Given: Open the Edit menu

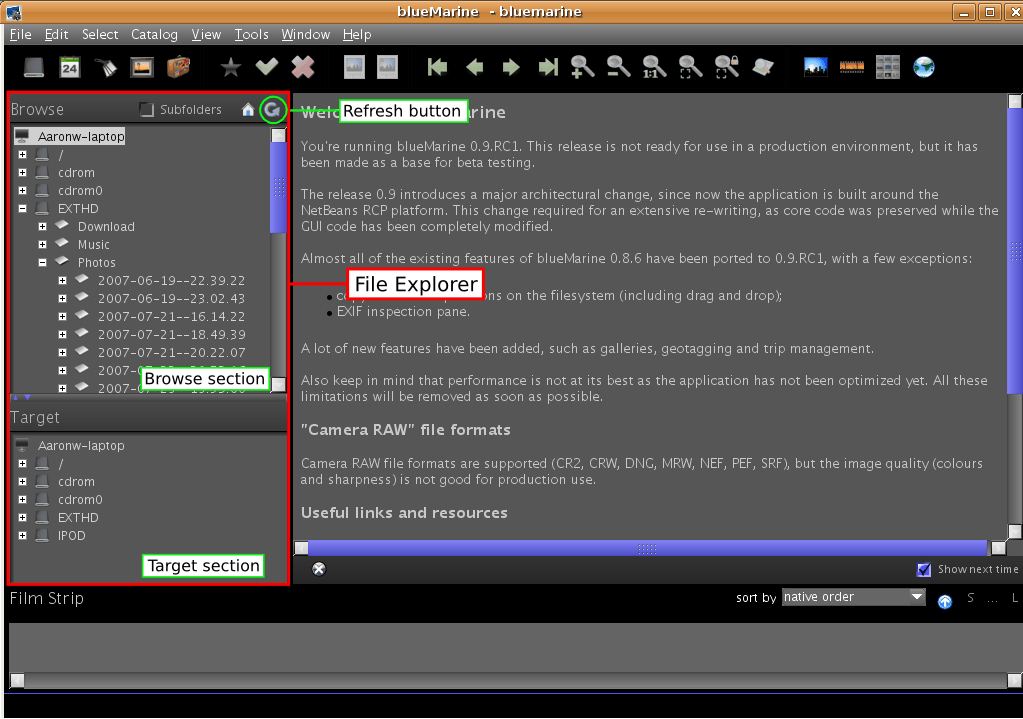Looking at the screenshot, I should [56, 35].
